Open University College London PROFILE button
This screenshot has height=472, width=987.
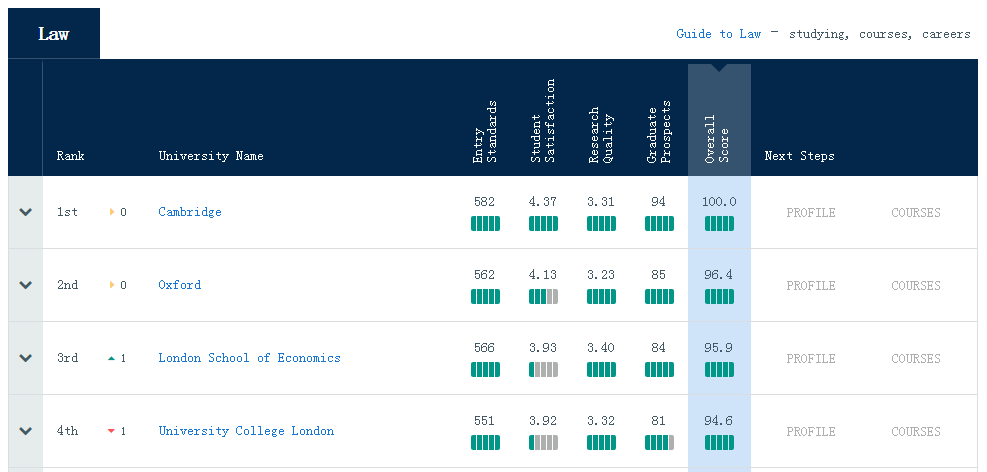click(811, 432)
